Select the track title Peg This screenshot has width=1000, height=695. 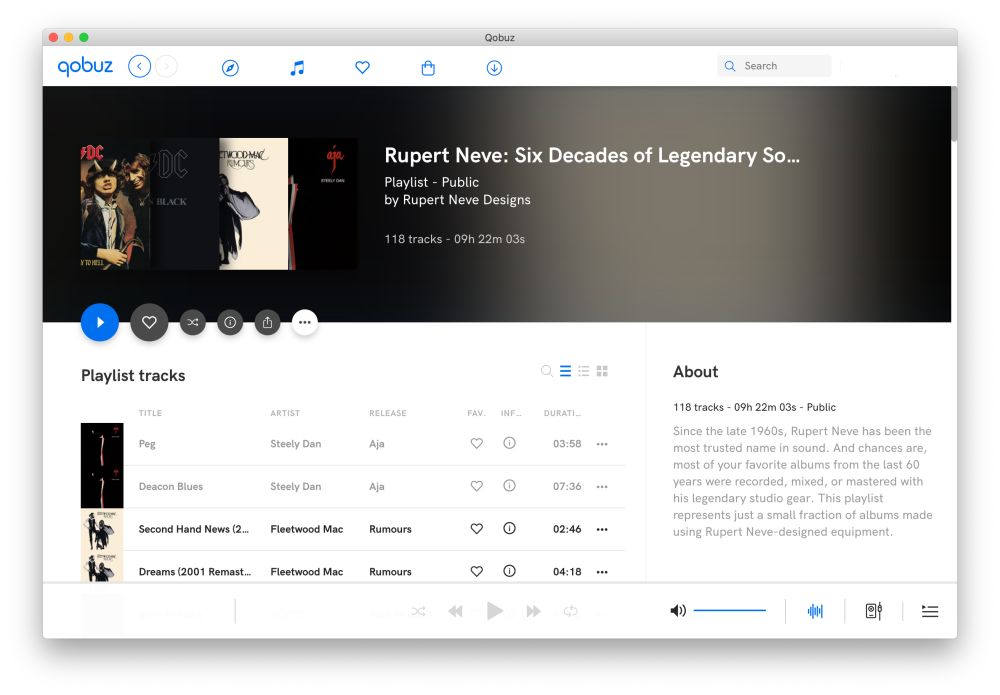coord(147,444)
